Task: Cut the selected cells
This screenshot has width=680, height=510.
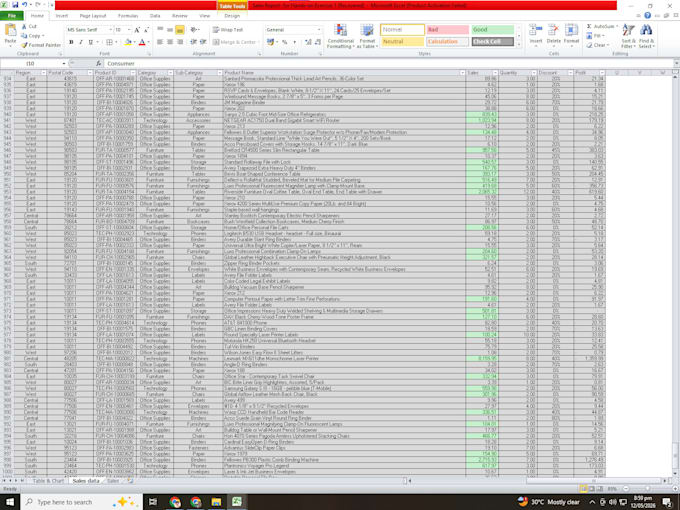Action: [x=29, y=26]
